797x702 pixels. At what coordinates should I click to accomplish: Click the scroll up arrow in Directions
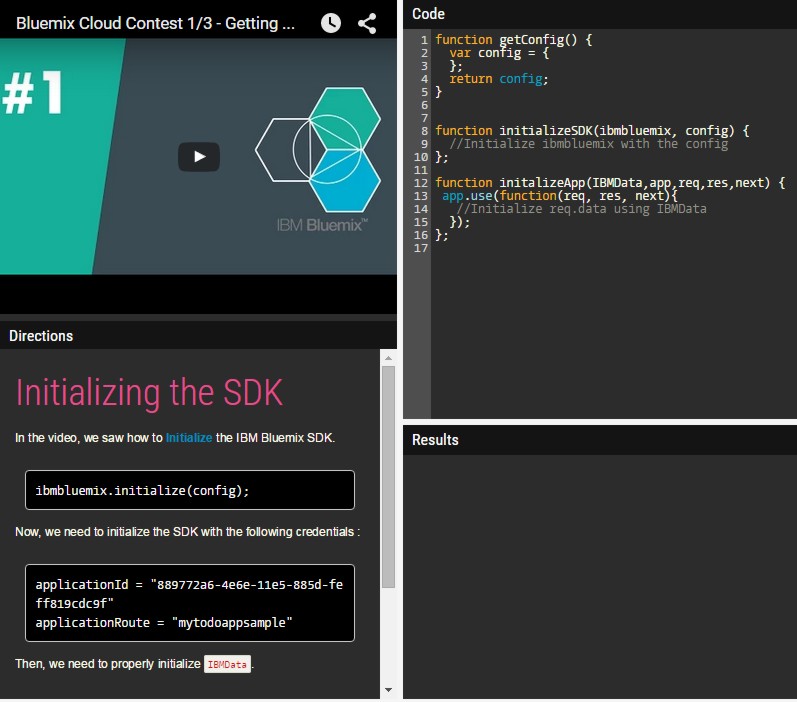click(388, 357)
